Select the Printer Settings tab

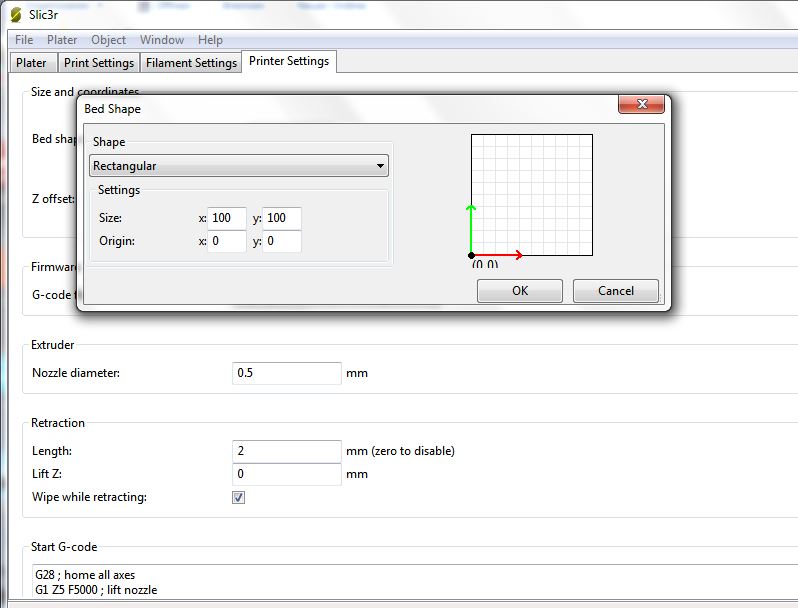click(289, 61)
